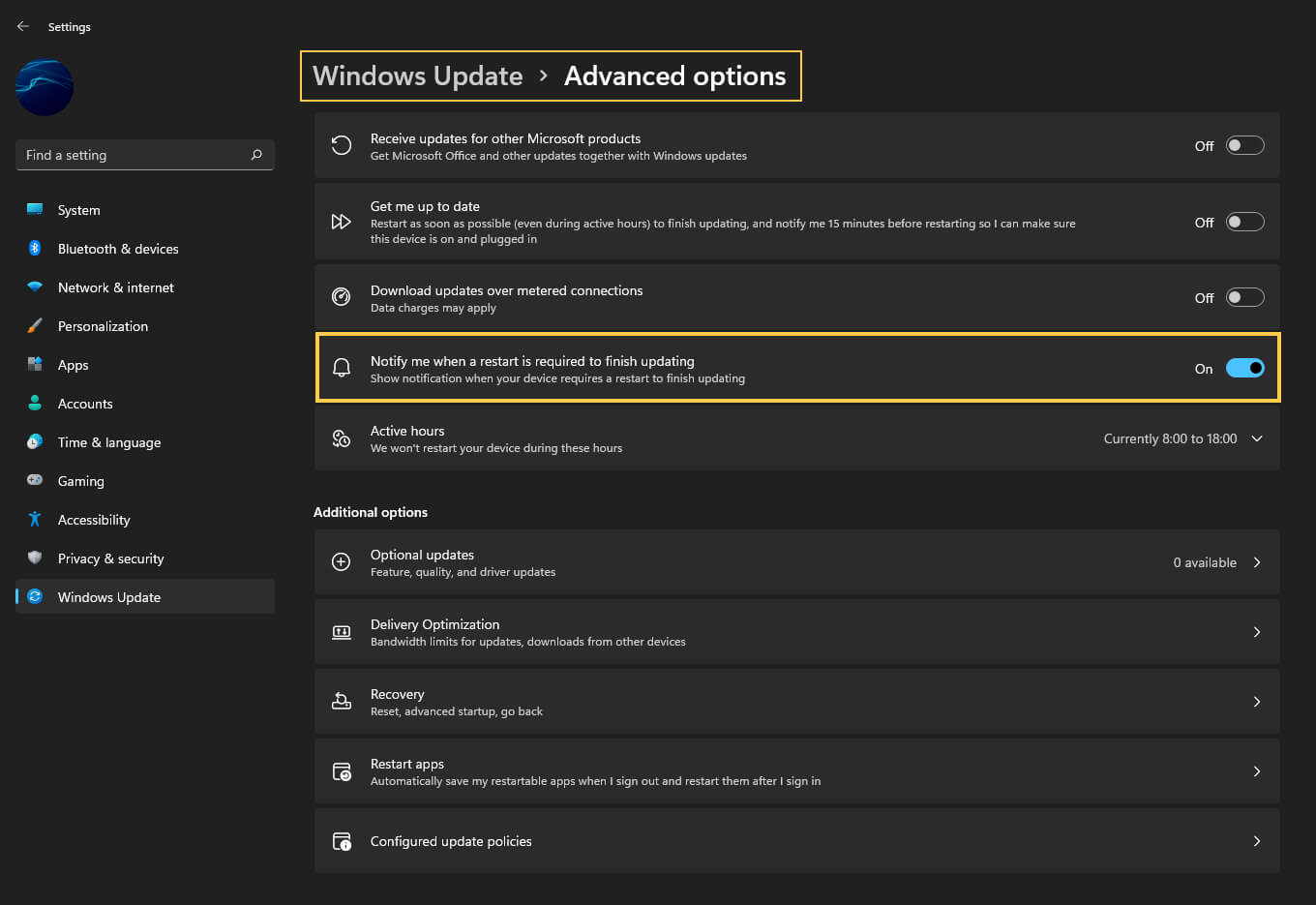Open Restart apps via its chevron

click(1257, 771)
